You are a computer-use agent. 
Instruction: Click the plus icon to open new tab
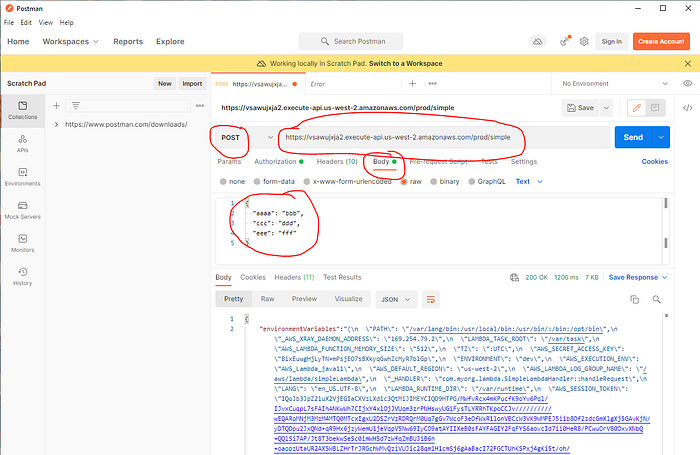[x=412, y=83]
